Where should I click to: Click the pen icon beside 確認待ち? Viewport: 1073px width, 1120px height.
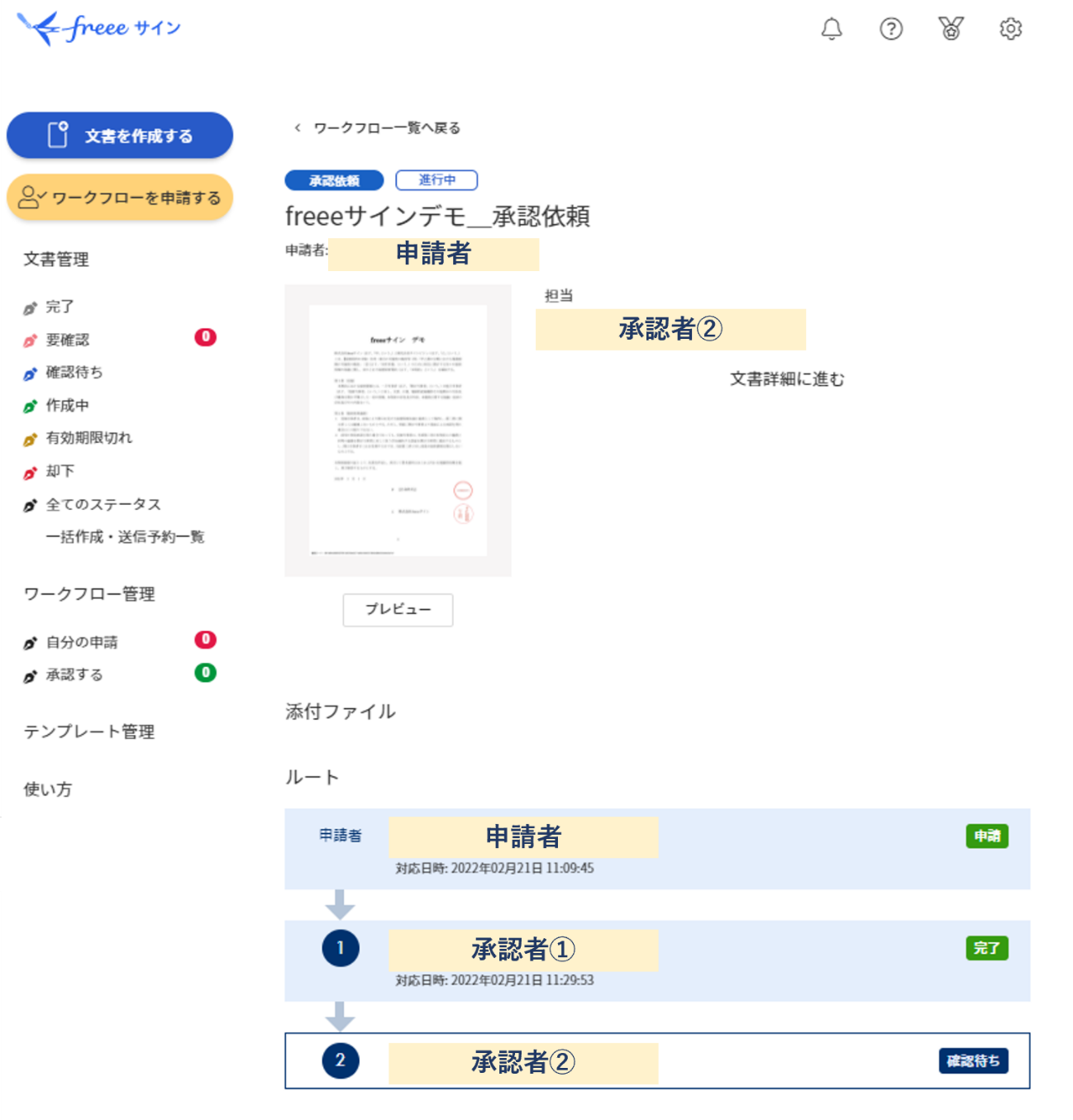click(x=31, y=374)
